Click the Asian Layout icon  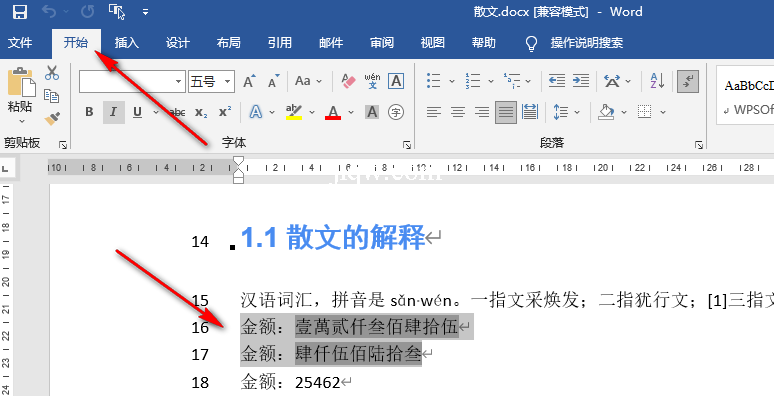pyautogui.click(x=612, y=80)
